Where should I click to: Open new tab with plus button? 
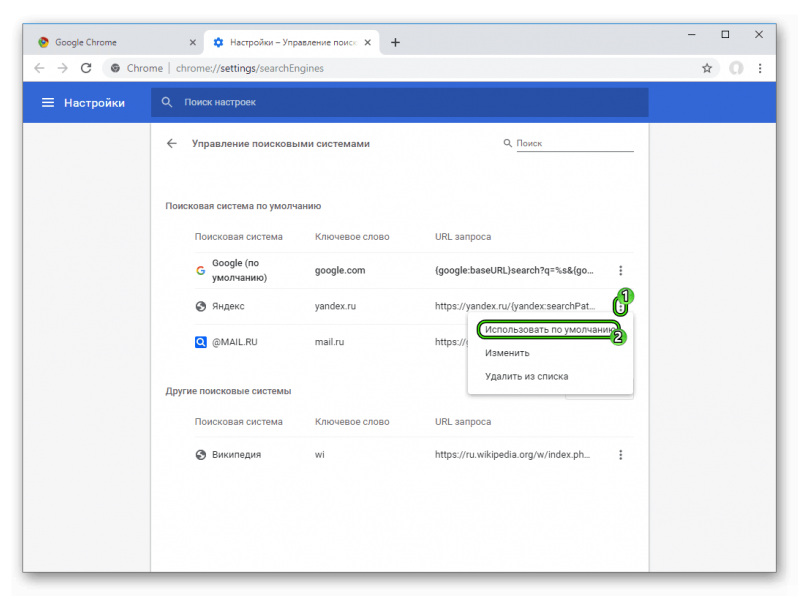[x=395, y=42]
